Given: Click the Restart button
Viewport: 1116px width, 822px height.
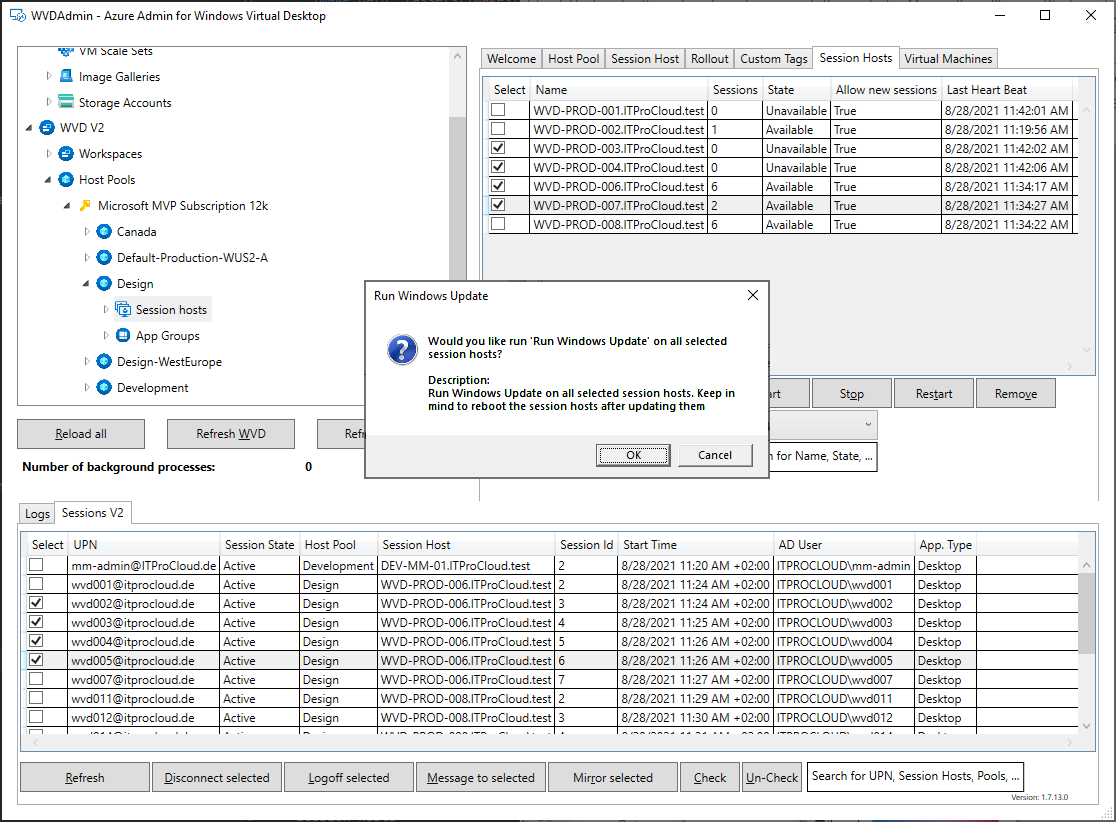Looking at the screenshot, I should click(933, 394).
